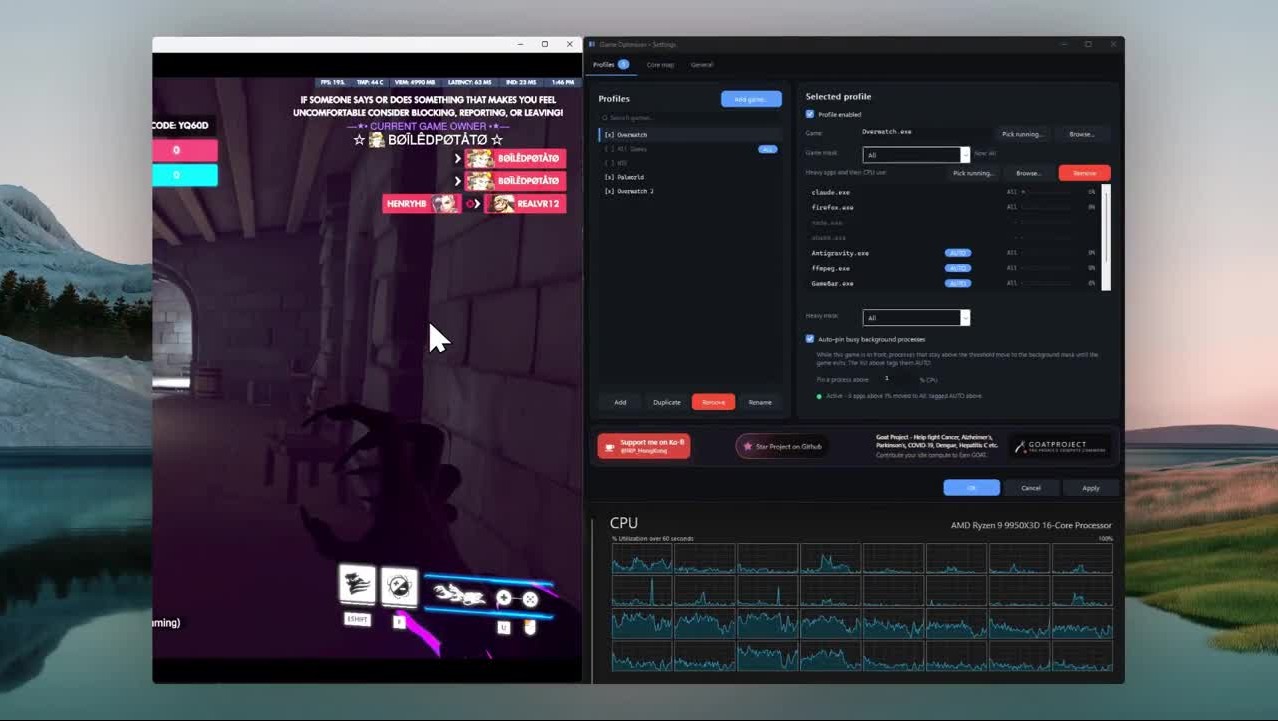Click the pink team score box
The image size is (1278, 721).
[x=185, y=150]
